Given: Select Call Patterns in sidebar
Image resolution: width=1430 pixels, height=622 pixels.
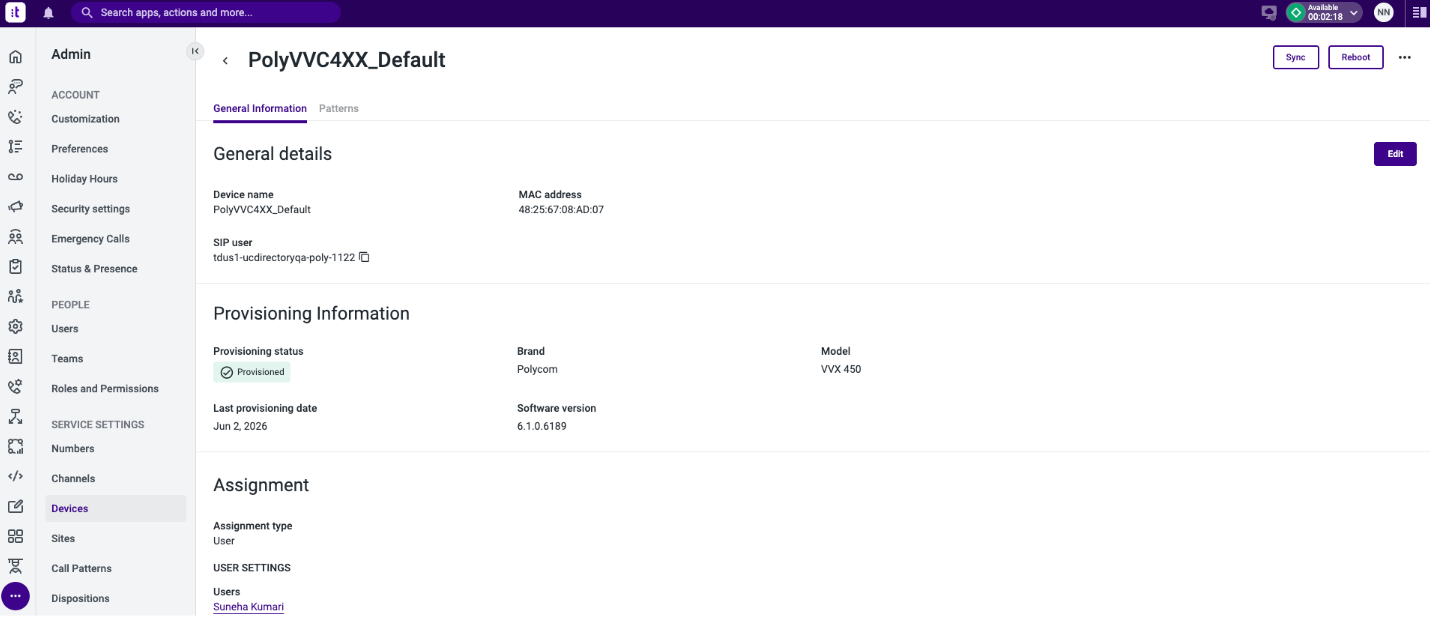Looking at the screenshot, I should point(82,568).
